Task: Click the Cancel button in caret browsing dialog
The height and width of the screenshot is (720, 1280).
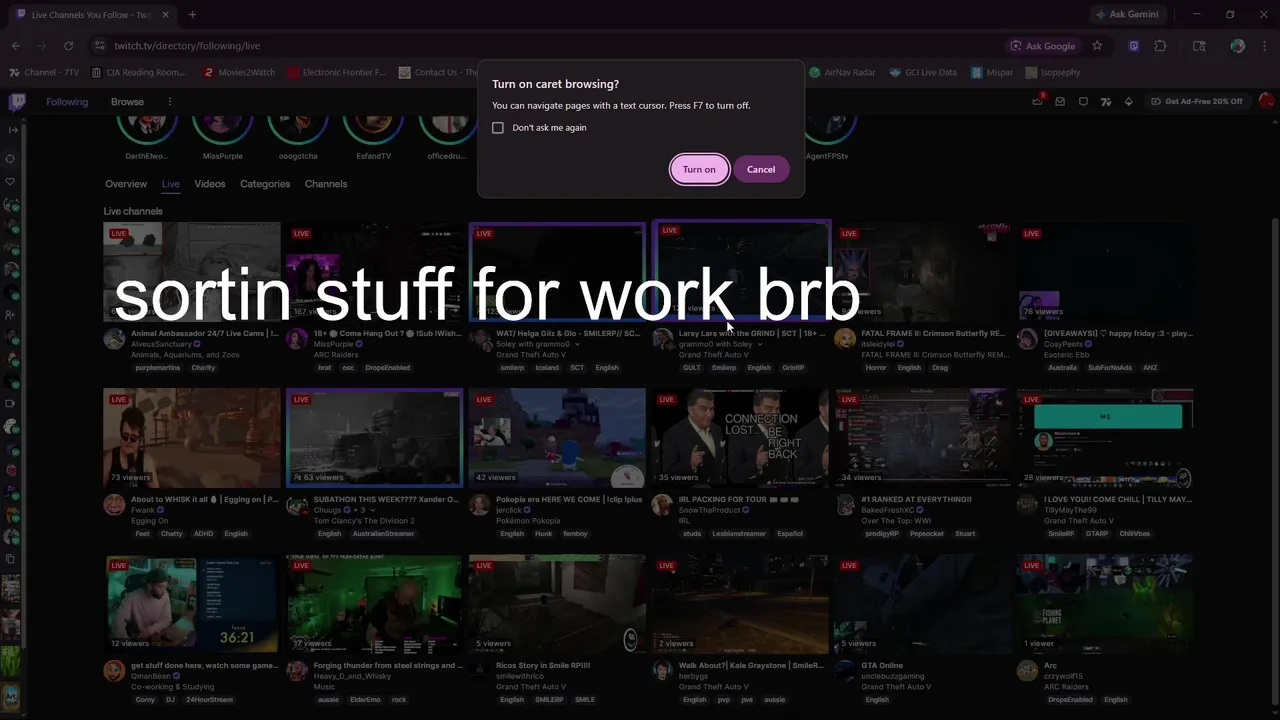Action: click(761, 169)
